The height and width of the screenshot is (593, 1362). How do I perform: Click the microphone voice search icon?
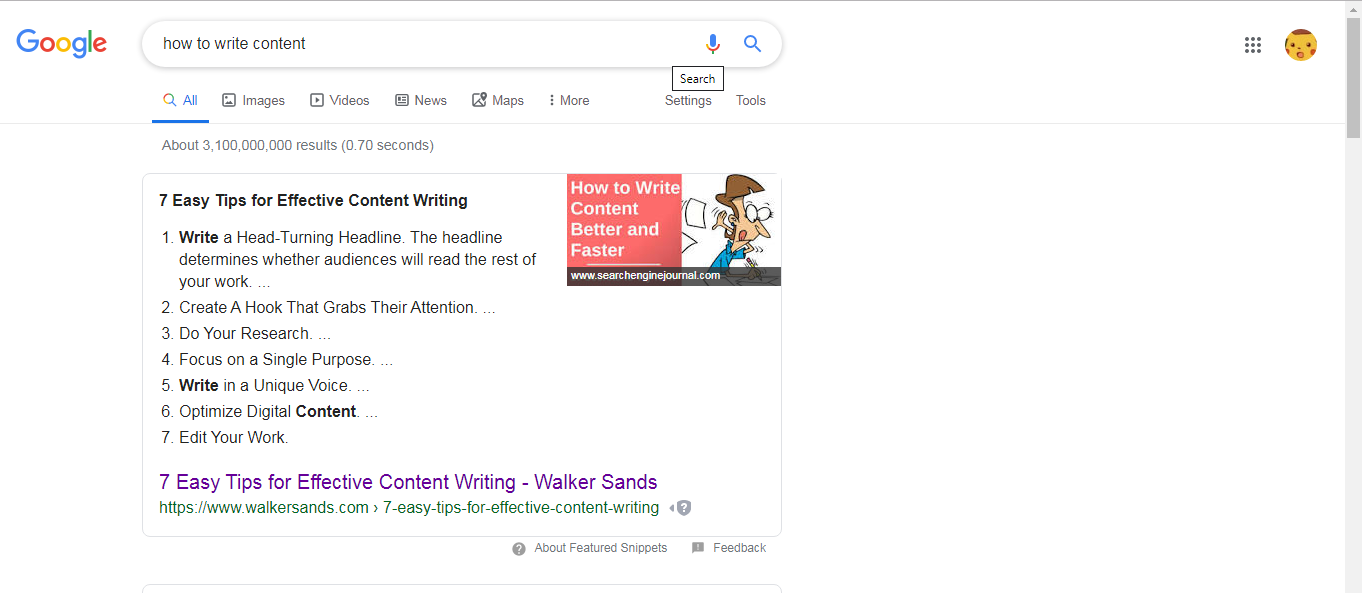[712, 44]
